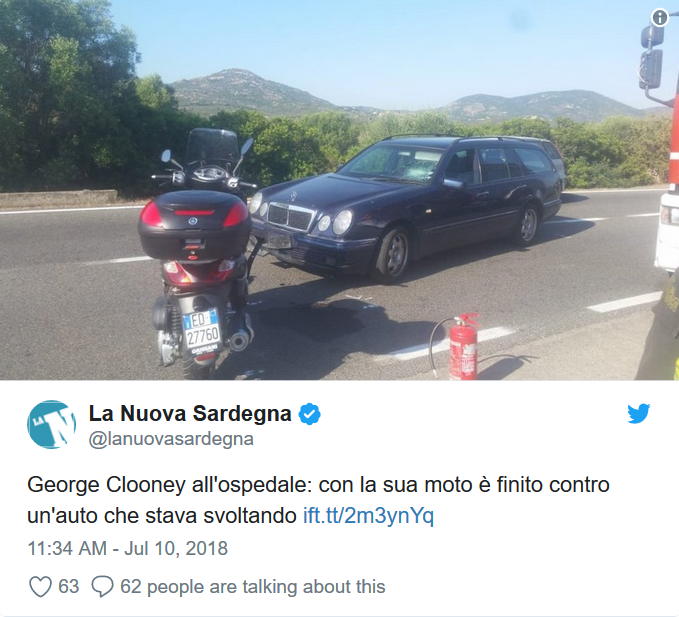Click the scooter's black top case
The width and height of the screenshot is (679, 617).
point(194,225)
